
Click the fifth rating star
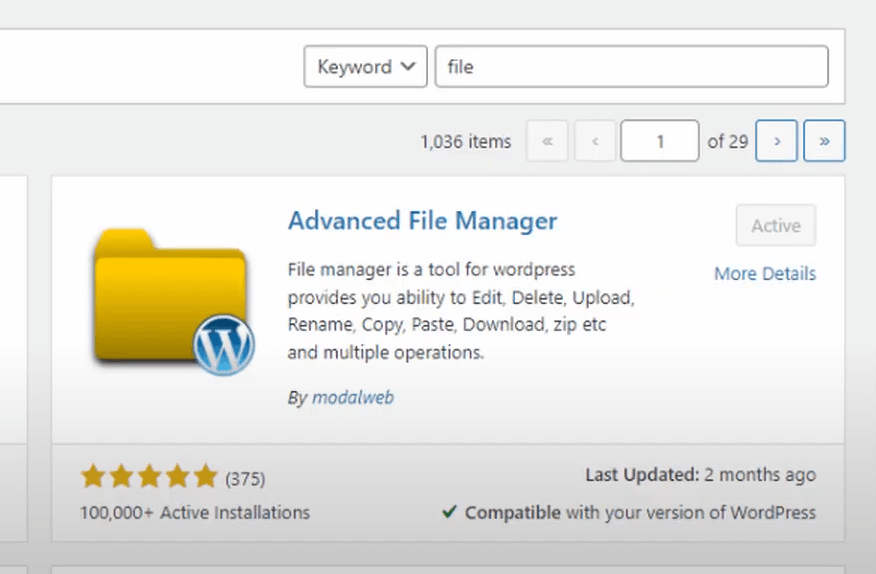click(205, 477)
